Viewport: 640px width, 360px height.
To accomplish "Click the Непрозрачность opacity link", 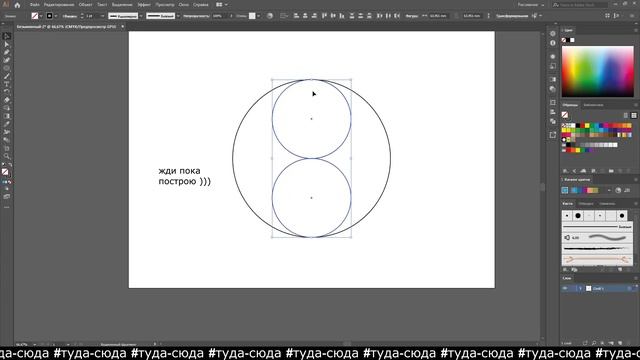I will pos(196,16).
